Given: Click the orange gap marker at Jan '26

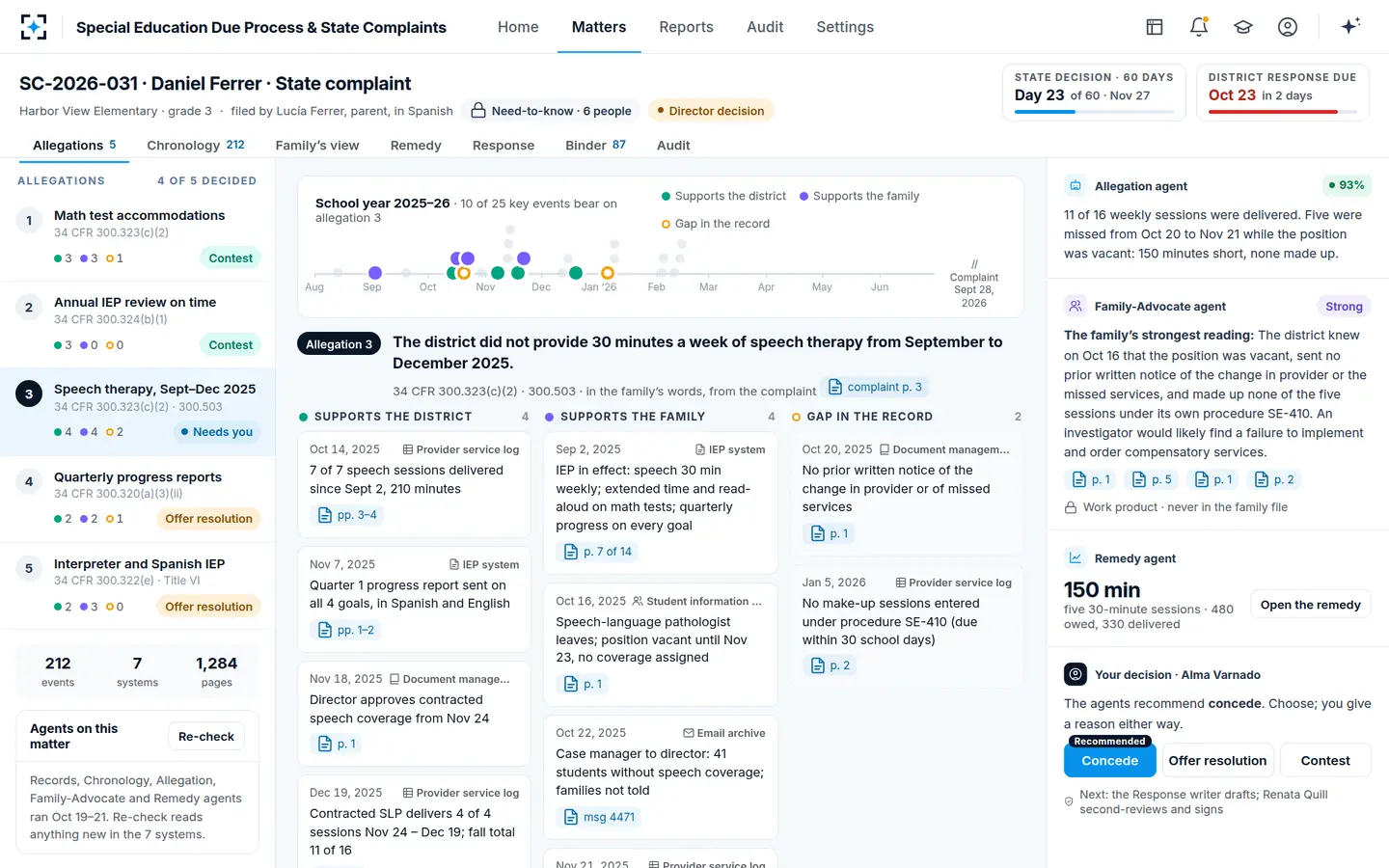Looking at the screenshot, I should coord(608,273).
